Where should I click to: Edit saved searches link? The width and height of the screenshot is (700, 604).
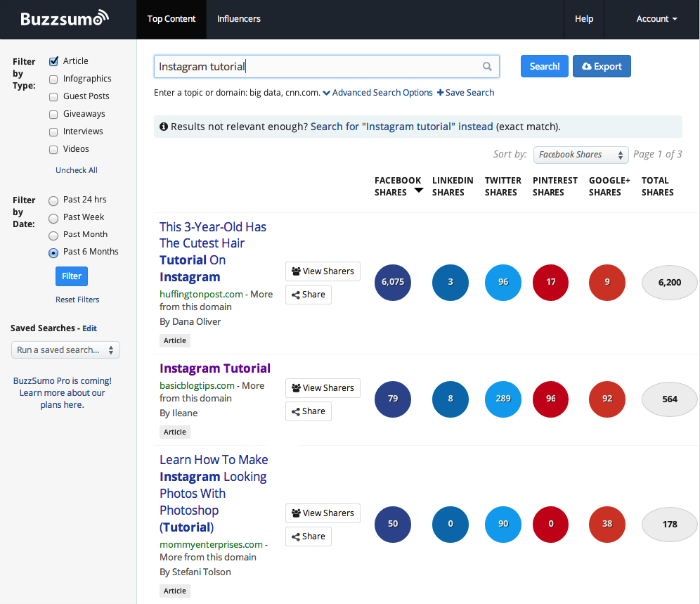89,329
